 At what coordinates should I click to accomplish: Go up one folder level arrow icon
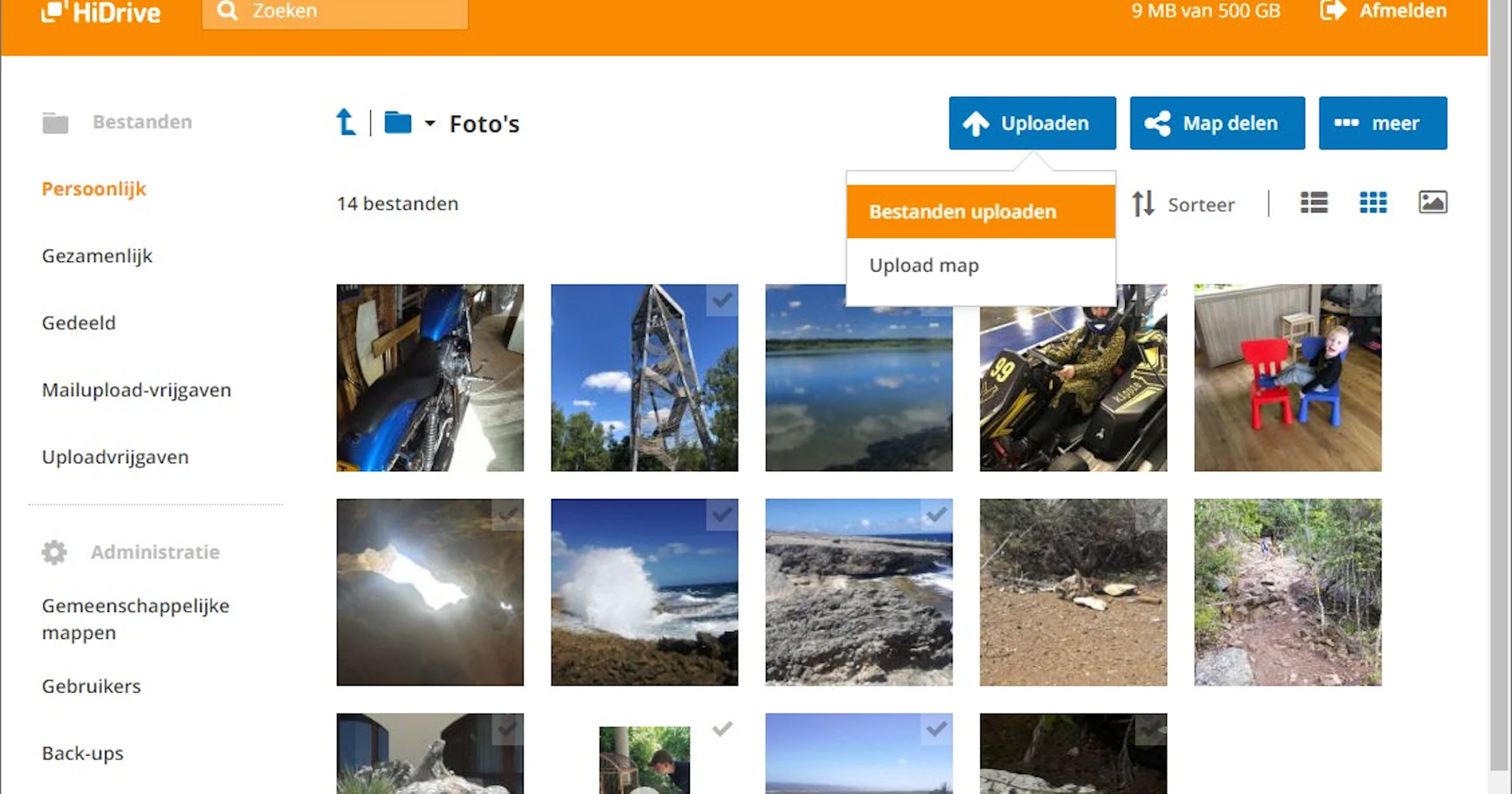click(x=346, y=122)
